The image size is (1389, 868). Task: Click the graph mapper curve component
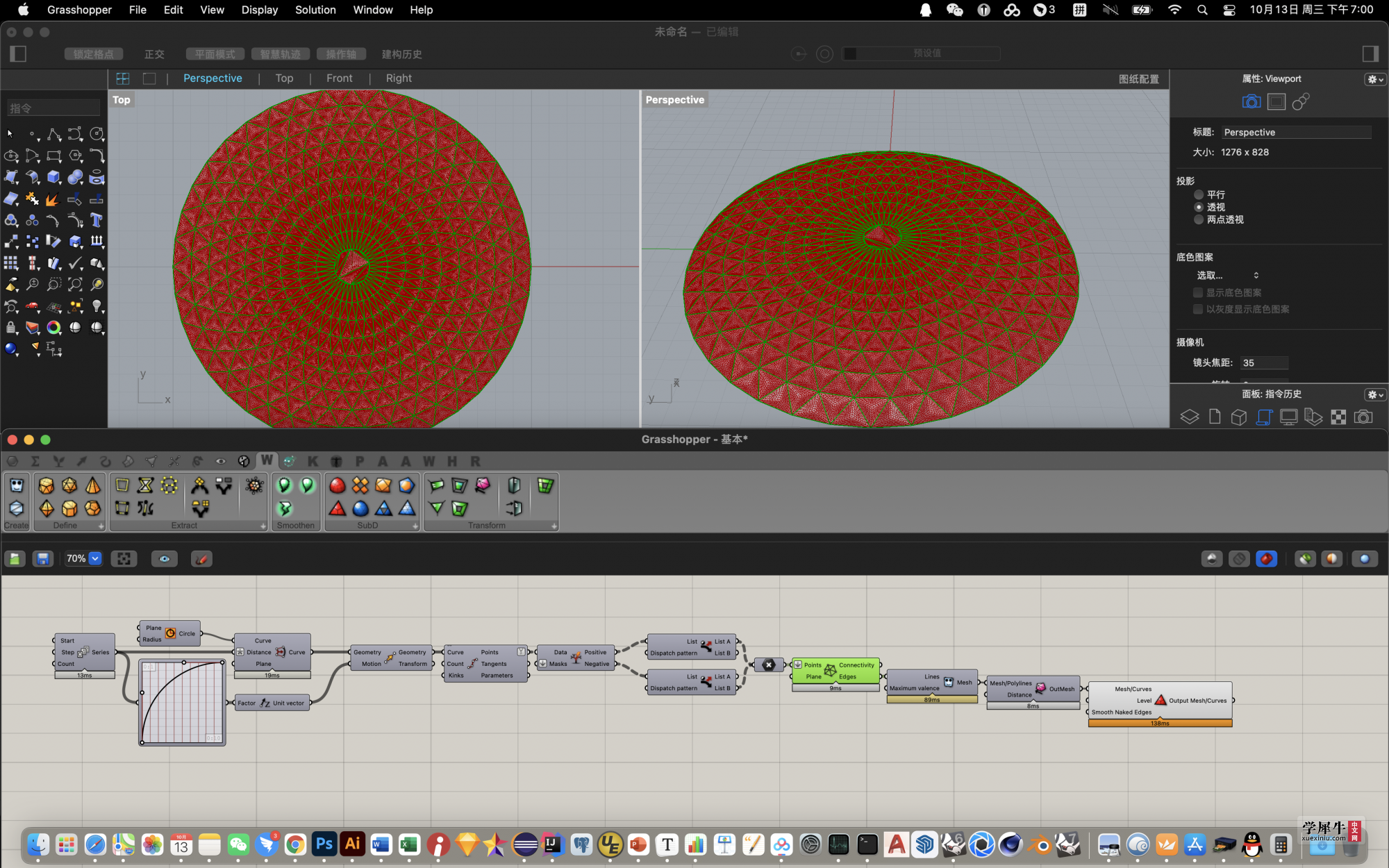pyautogui.click(x=182, y=703)
